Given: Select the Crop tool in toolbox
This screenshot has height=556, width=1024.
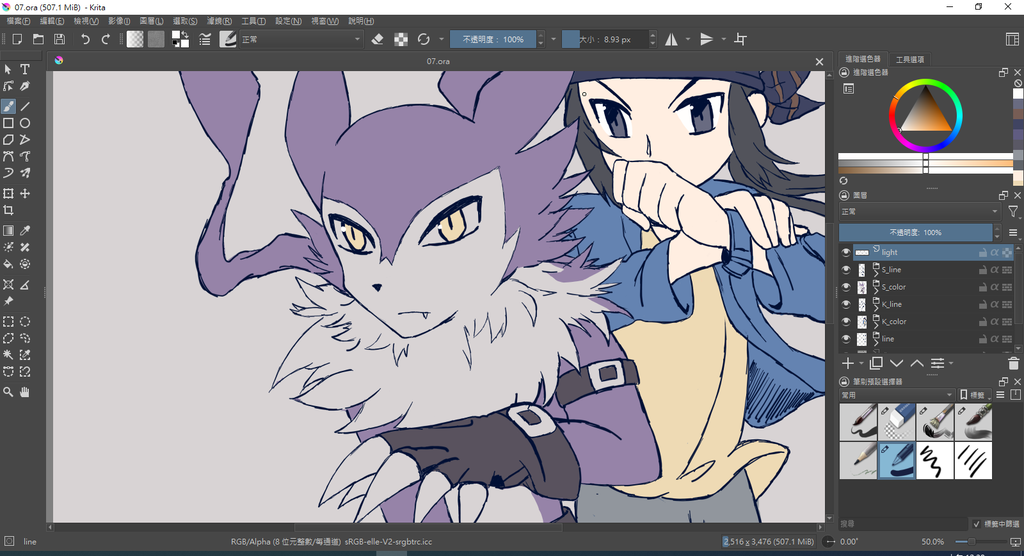Looking at the screenshot, I should (x=8, y=210).
